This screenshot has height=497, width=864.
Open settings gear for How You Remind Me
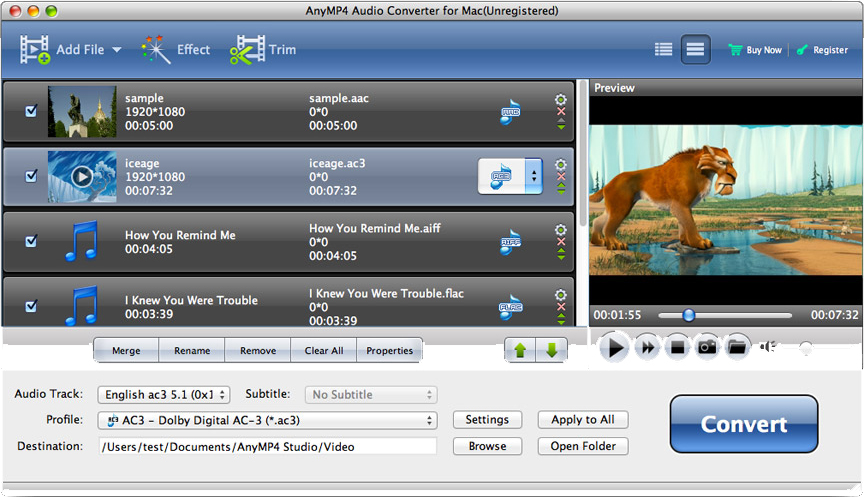pyautogui.click(x=560, y=229)
